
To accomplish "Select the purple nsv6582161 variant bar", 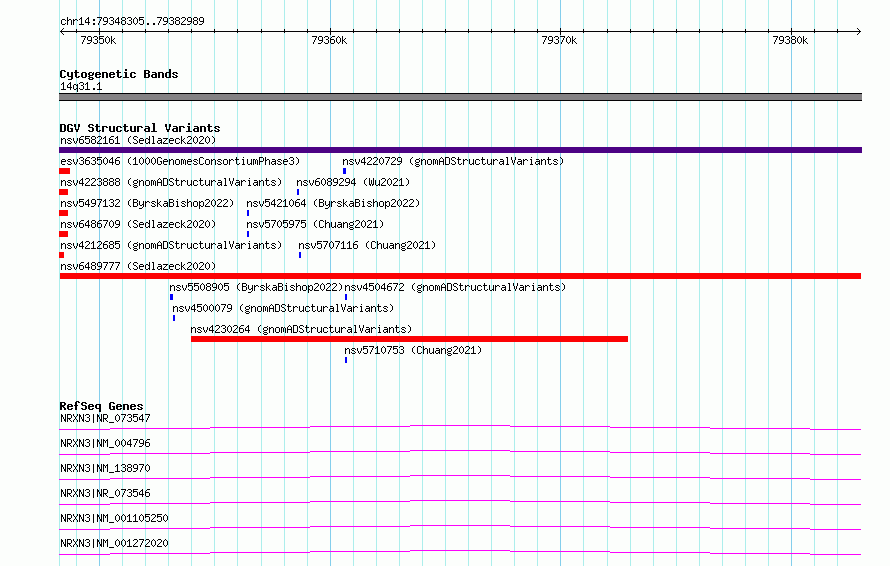I will click(460, 150).
